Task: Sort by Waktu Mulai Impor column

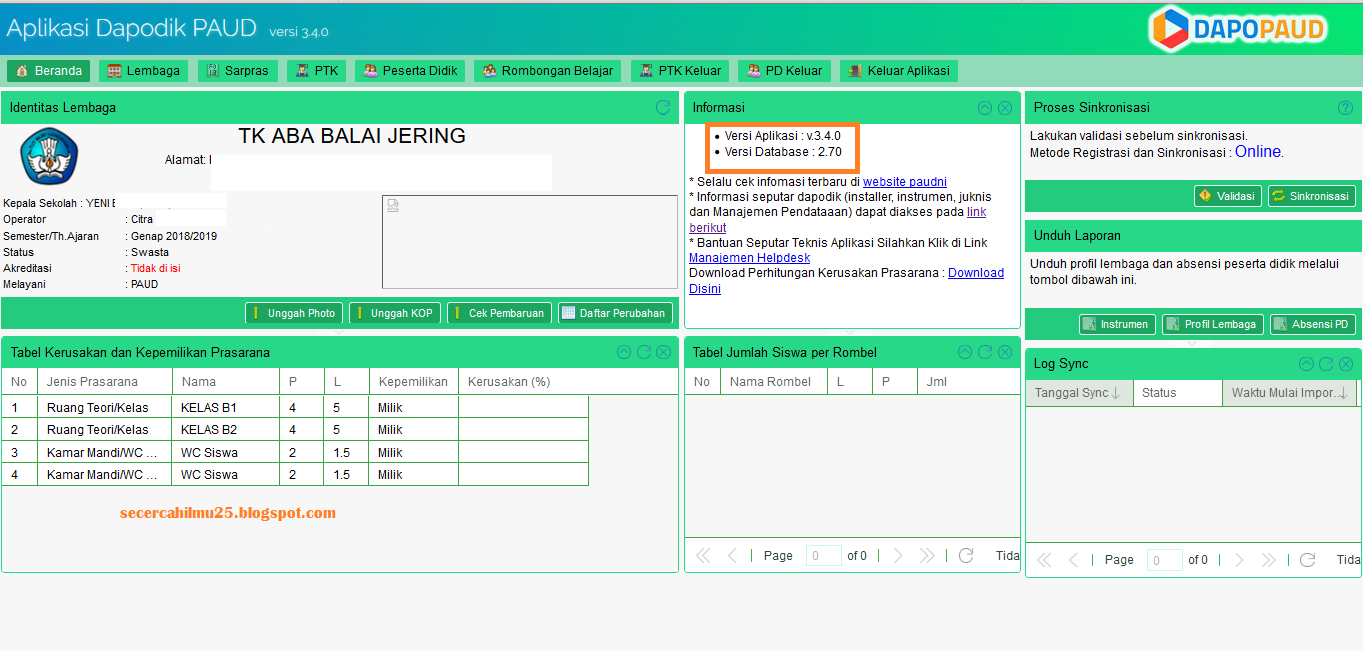Action: pyautogui.click(x=1289, y=393)
